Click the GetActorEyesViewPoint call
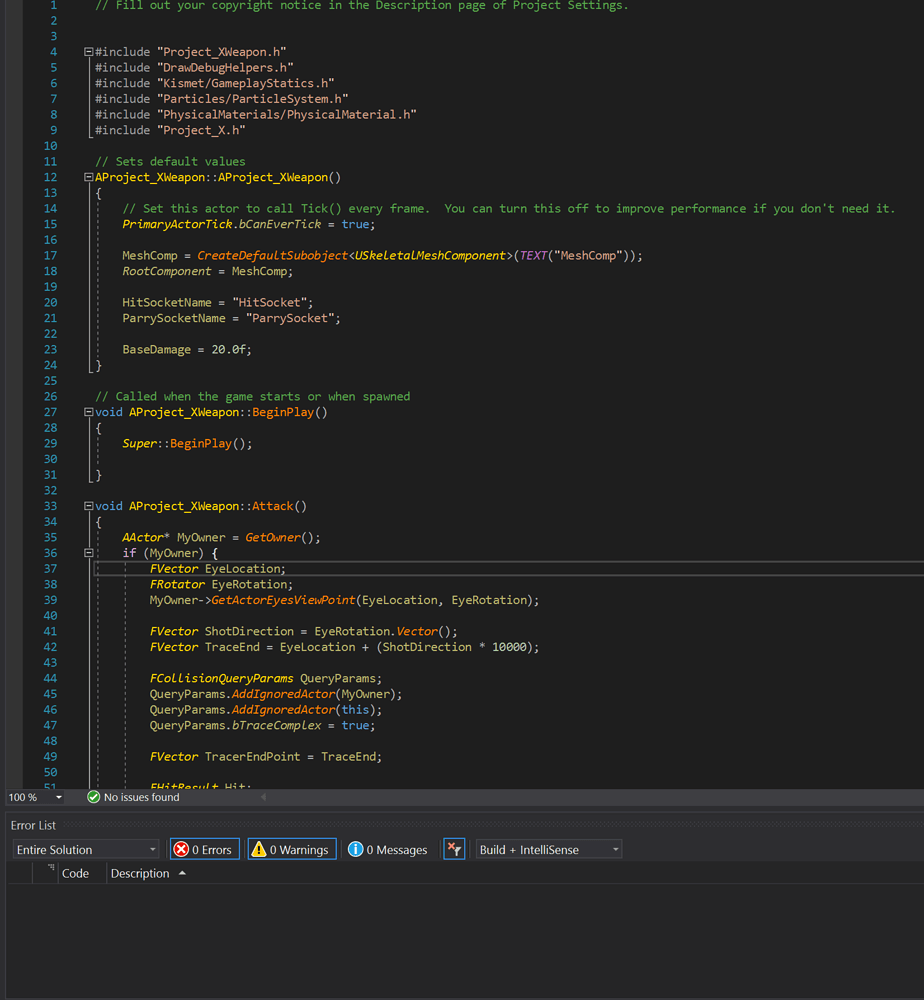The height and width of the screenshot is (1000, 924). [x=283, y=600]
